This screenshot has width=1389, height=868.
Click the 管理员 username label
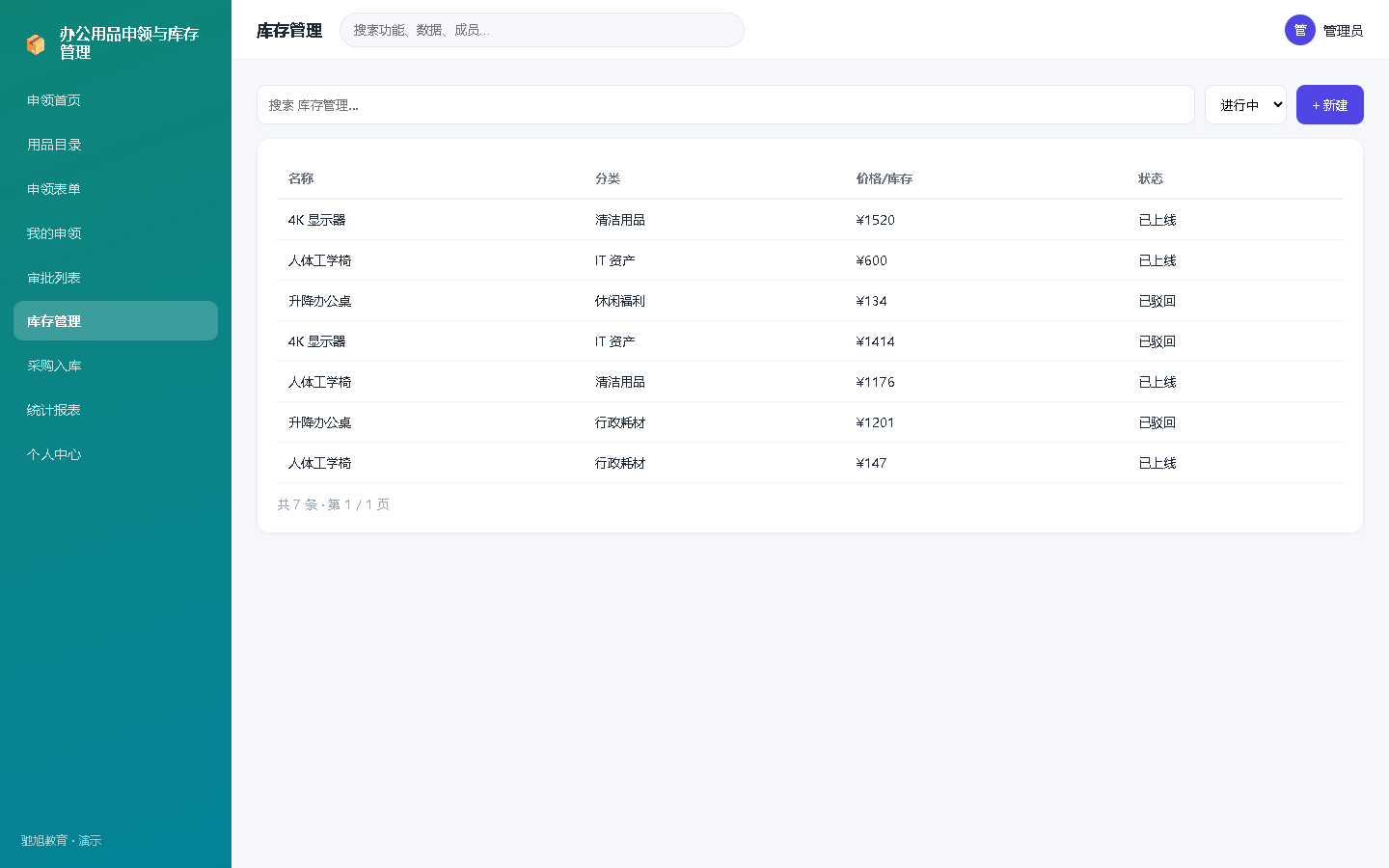(x=1343, y=31)
